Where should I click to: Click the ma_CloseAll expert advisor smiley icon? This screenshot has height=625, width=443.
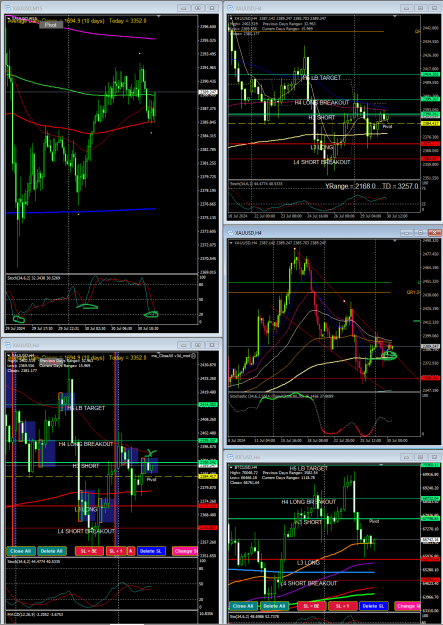(194, 356)
